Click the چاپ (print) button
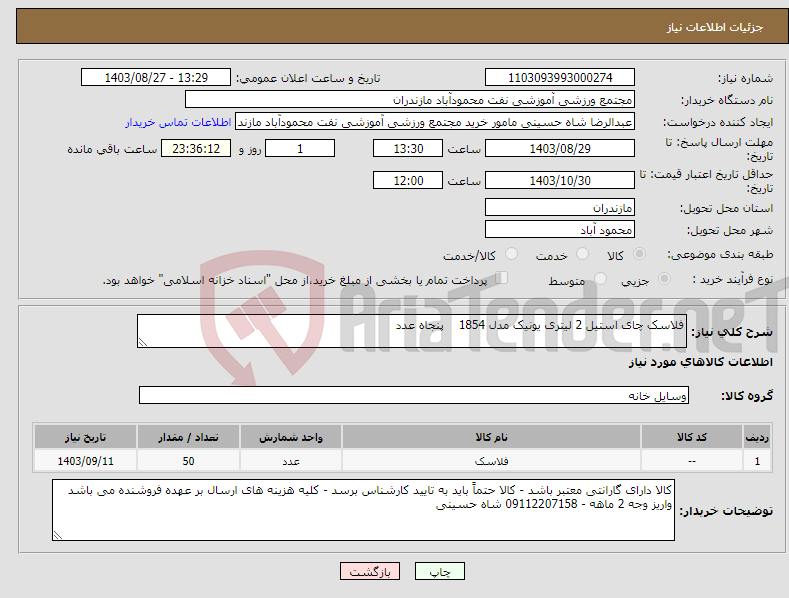This screenshot has width=789, height=598. [x=439, y=571]
